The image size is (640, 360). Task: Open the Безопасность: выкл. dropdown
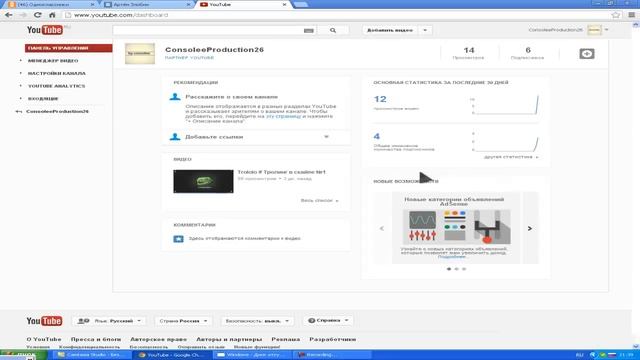click(257, 321)
